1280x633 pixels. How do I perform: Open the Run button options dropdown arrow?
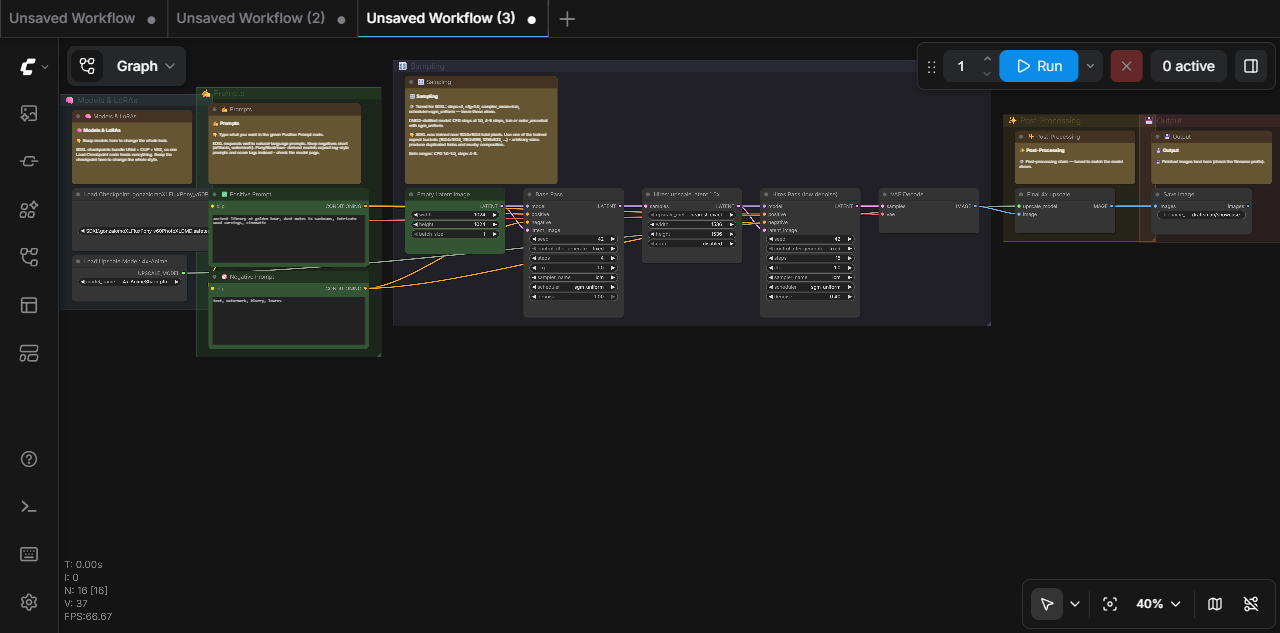coord(1090,66)
